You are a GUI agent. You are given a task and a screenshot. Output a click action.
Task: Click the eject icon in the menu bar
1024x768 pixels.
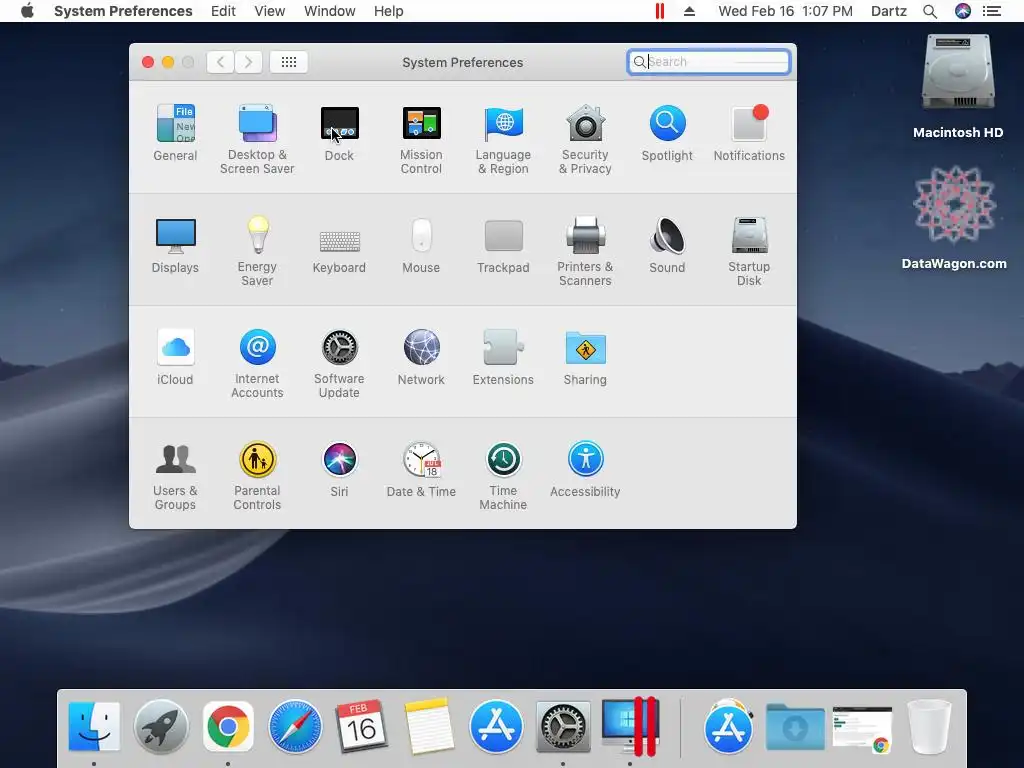coord(689,11)
